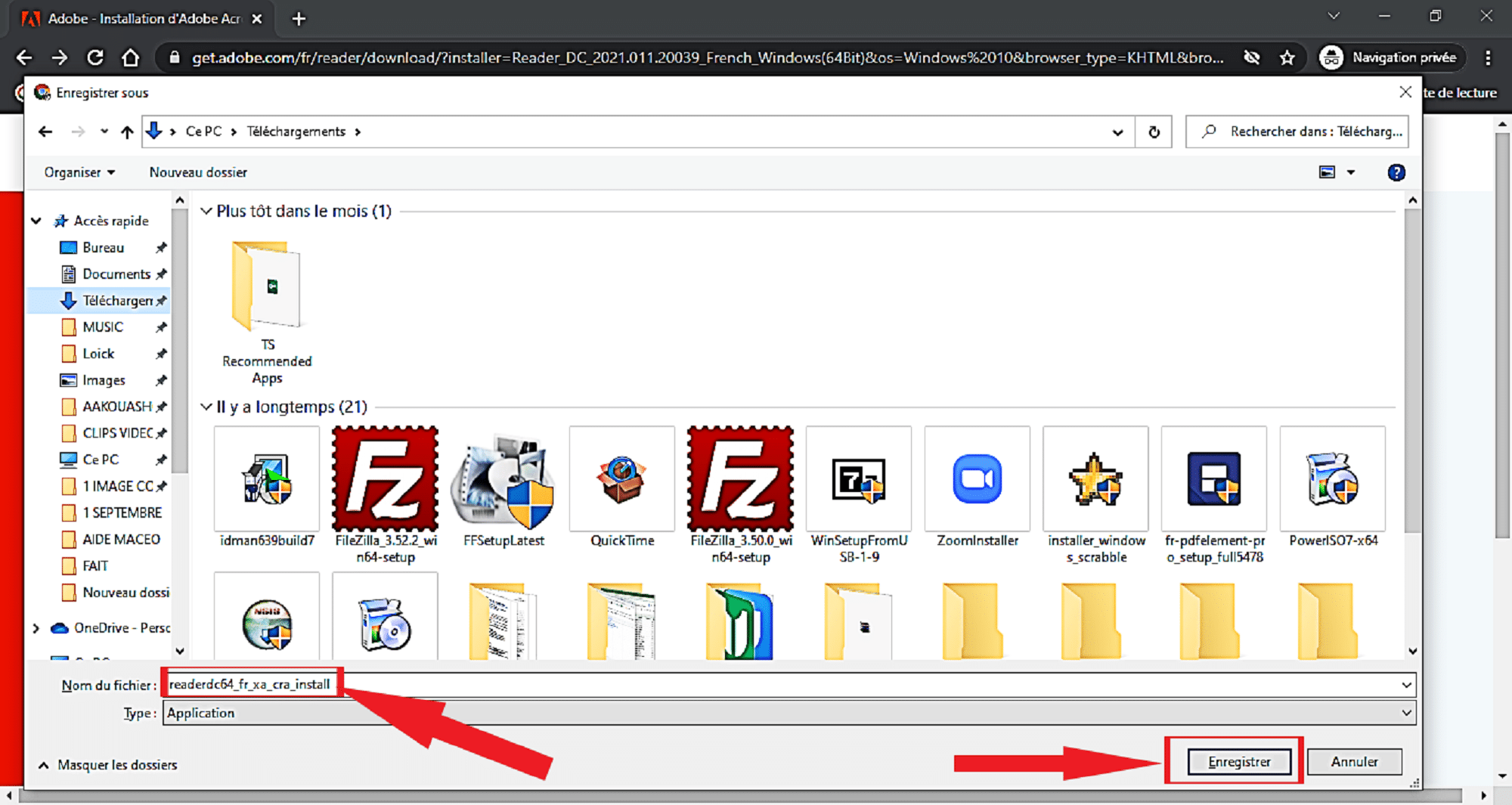
Task: Select the QuickTime installer file
Action: click(622, 488)
